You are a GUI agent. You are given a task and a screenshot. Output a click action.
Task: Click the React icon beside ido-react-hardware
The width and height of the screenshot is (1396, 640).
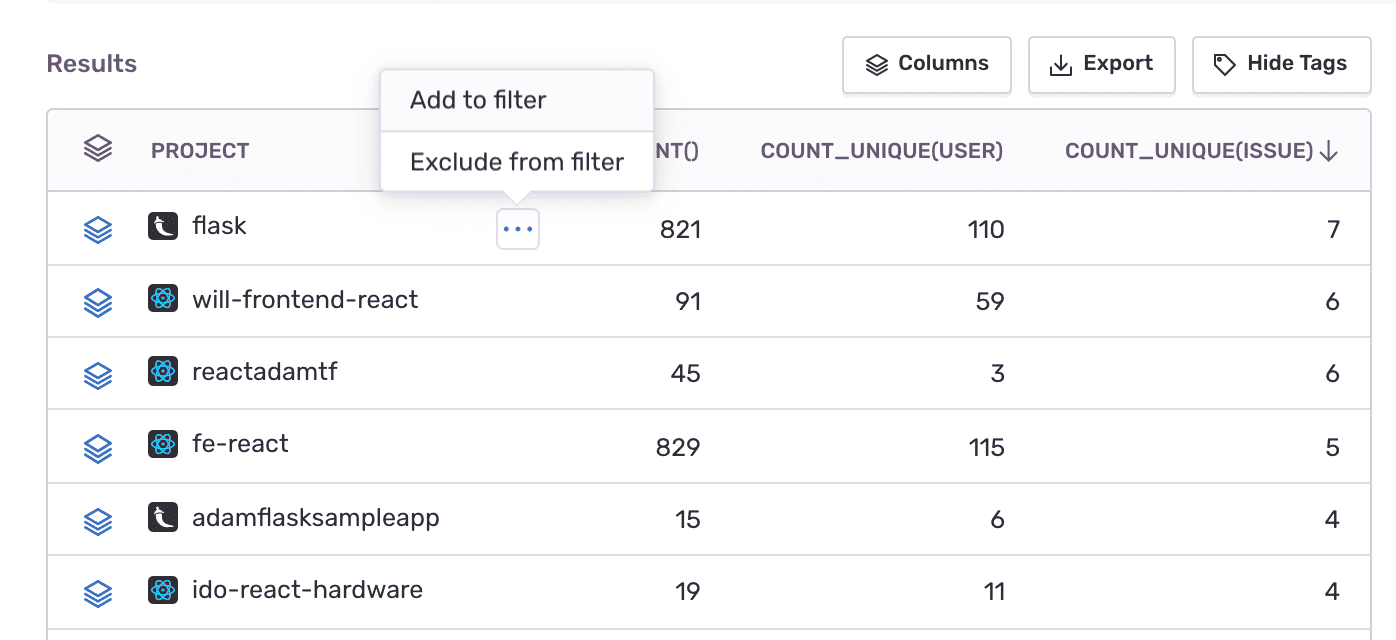[x=163, y=589]
